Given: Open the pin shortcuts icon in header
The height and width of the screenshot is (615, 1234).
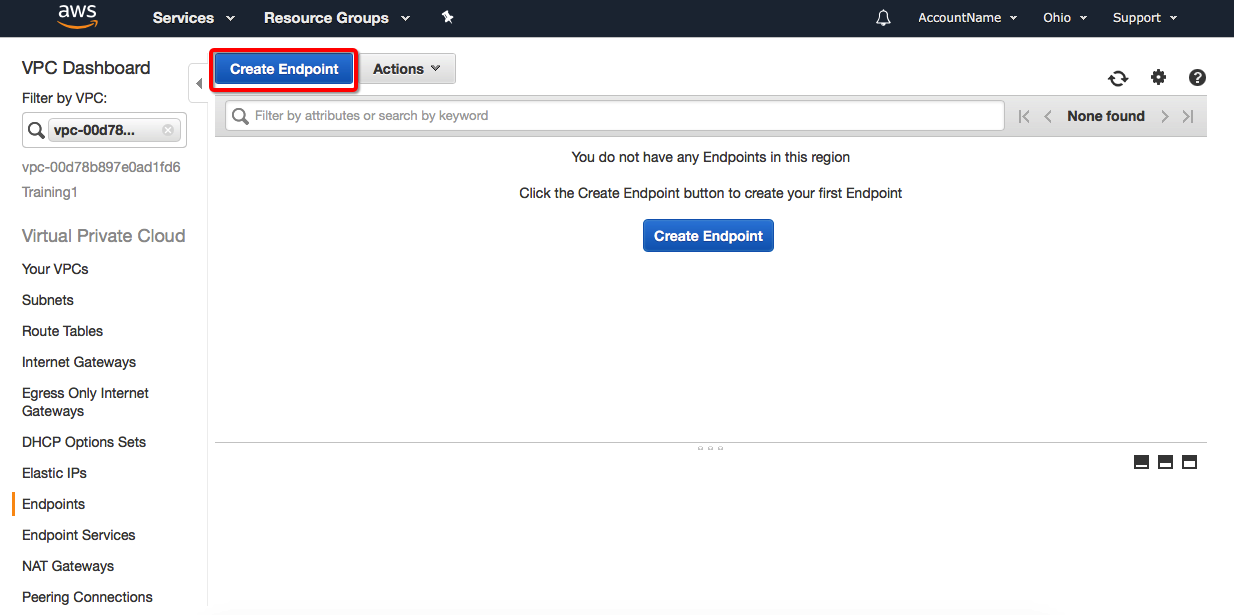Looking at the screenshot, I should [447, 18].
